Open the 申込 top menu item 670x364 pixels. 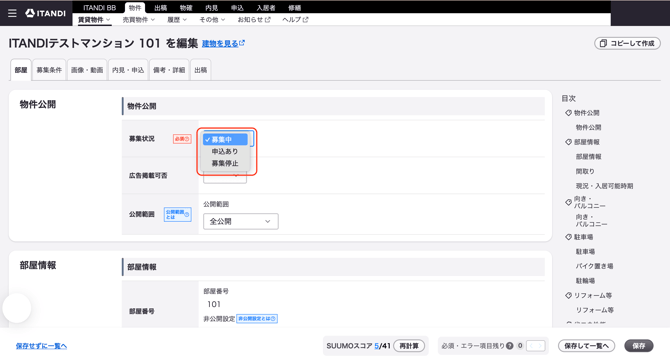pyautogui.click(x=237, y=8)
